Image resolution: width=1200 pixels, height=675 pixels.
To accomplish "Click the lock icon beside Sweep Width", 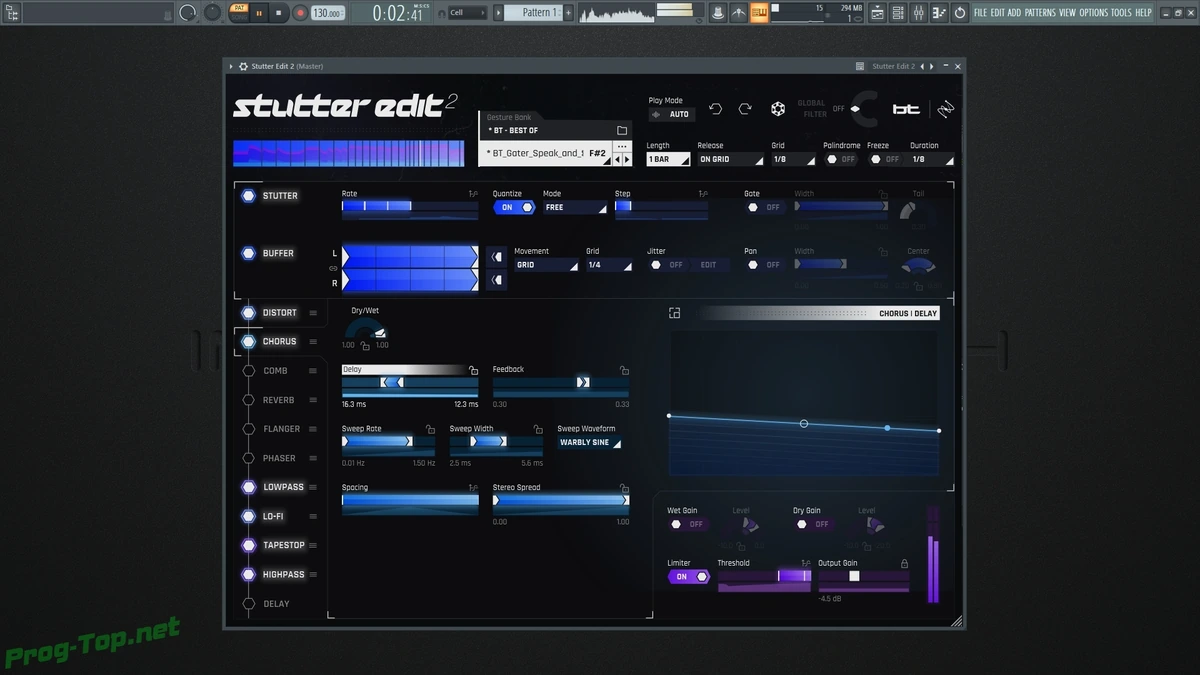I will pyautogui.click(x=537, y=429).
